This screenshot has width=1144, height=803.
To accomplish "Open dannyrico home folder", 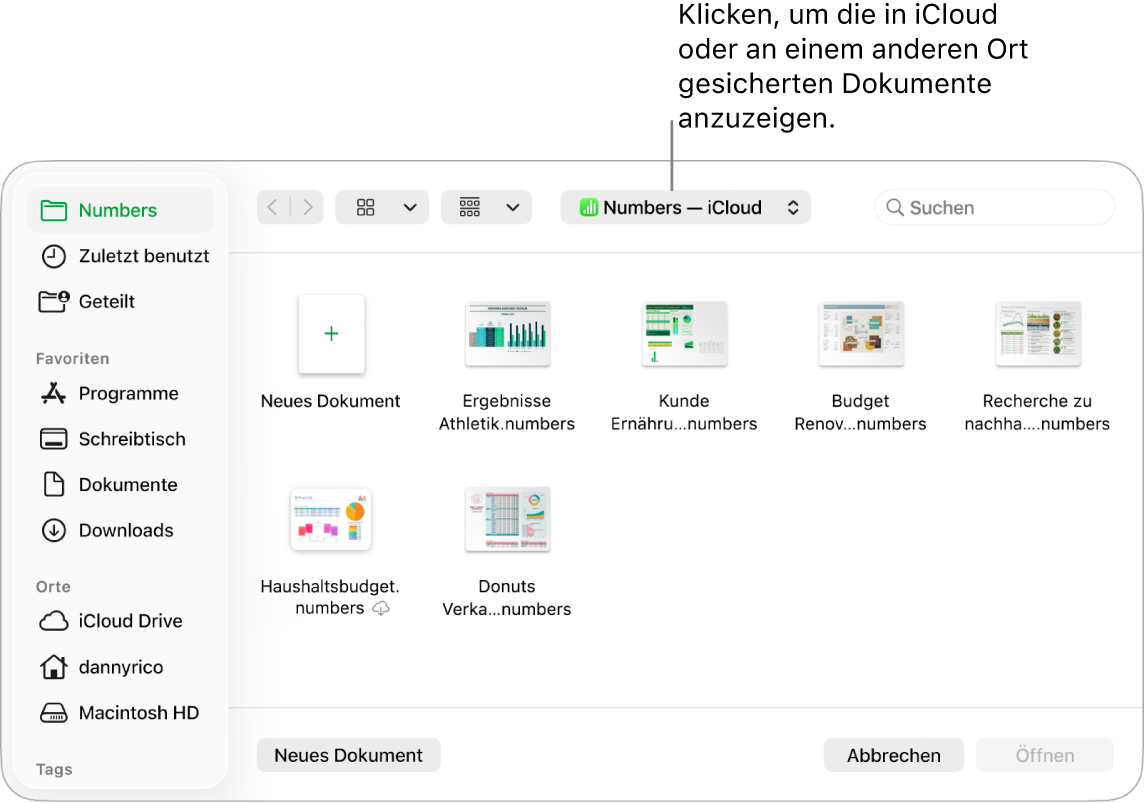I will point(120,667).
